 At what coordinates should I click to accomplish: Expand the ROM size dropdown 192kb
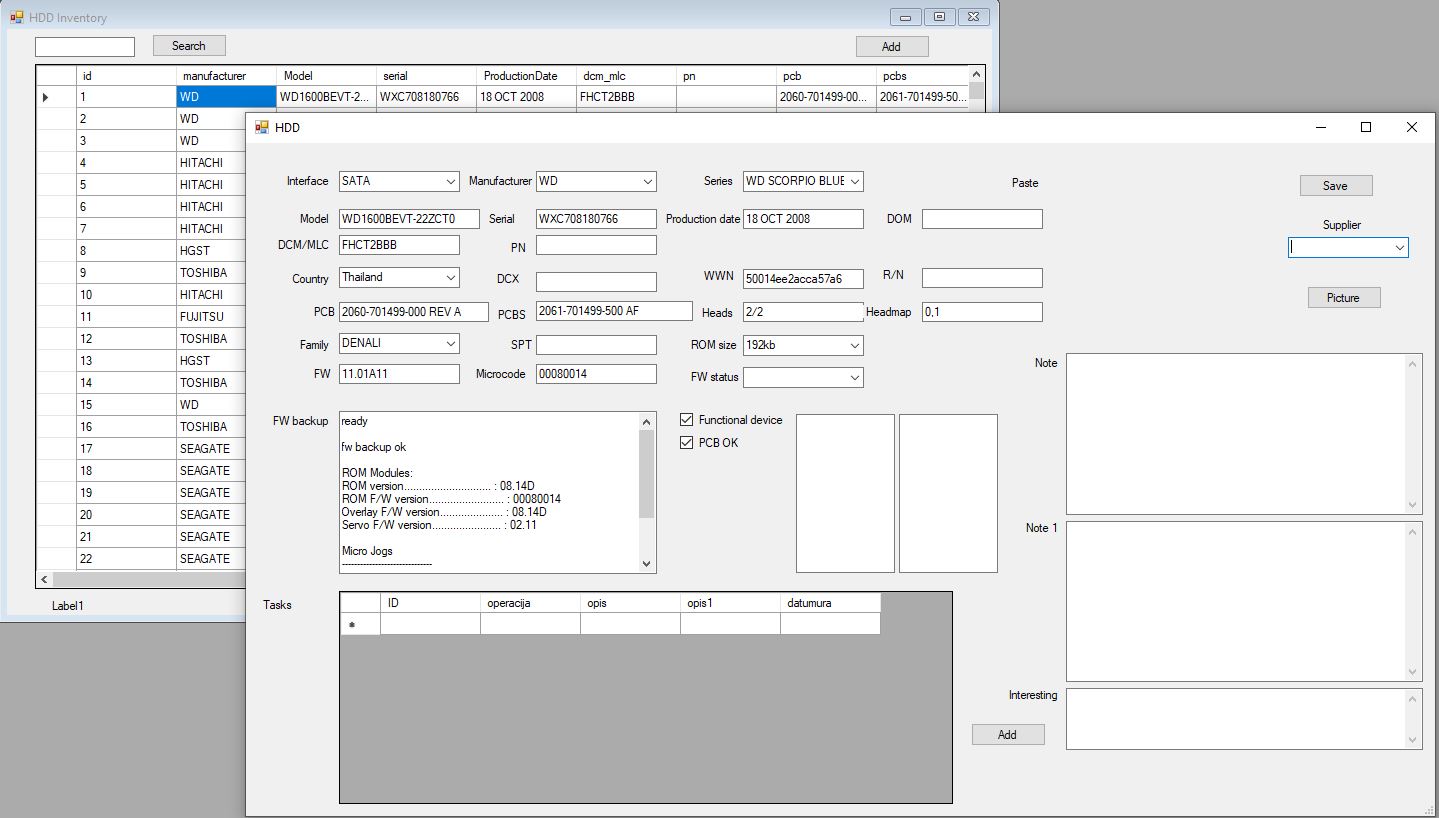(x=854, y=345)
